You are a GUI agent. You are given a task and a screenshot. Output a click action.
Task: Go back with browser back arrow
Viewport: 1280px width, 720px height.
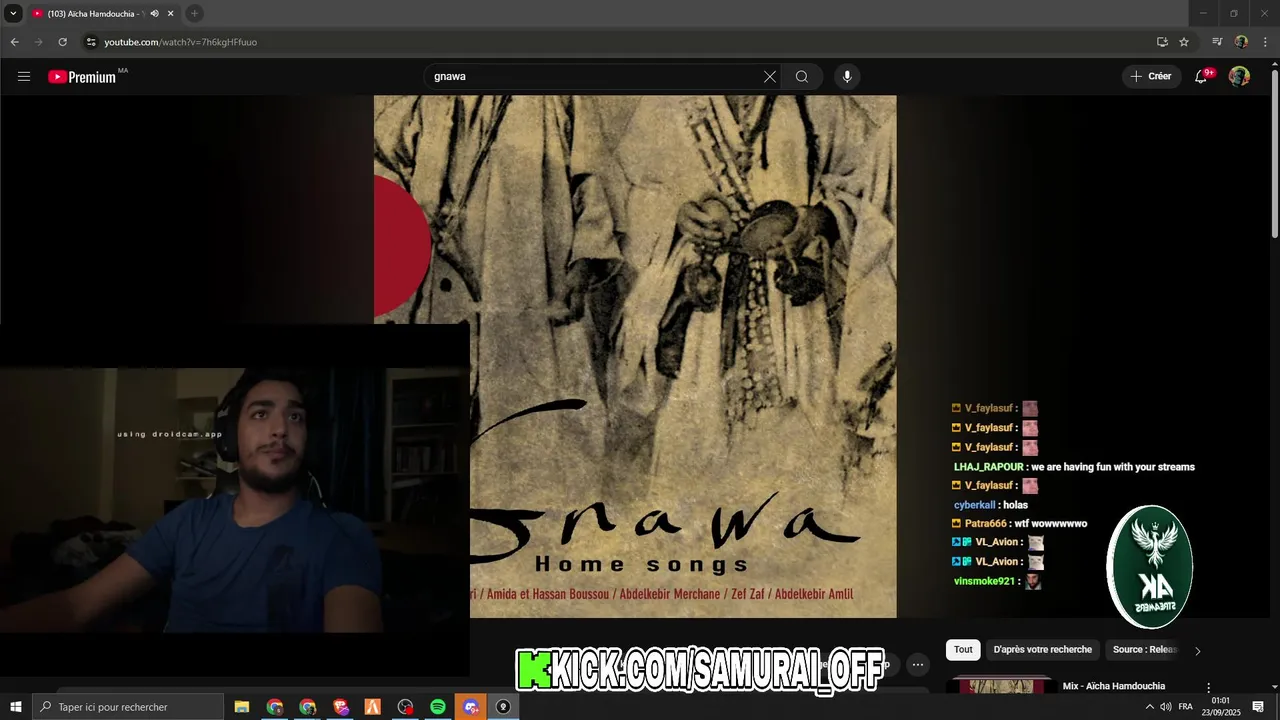click(x=14, y=42)
